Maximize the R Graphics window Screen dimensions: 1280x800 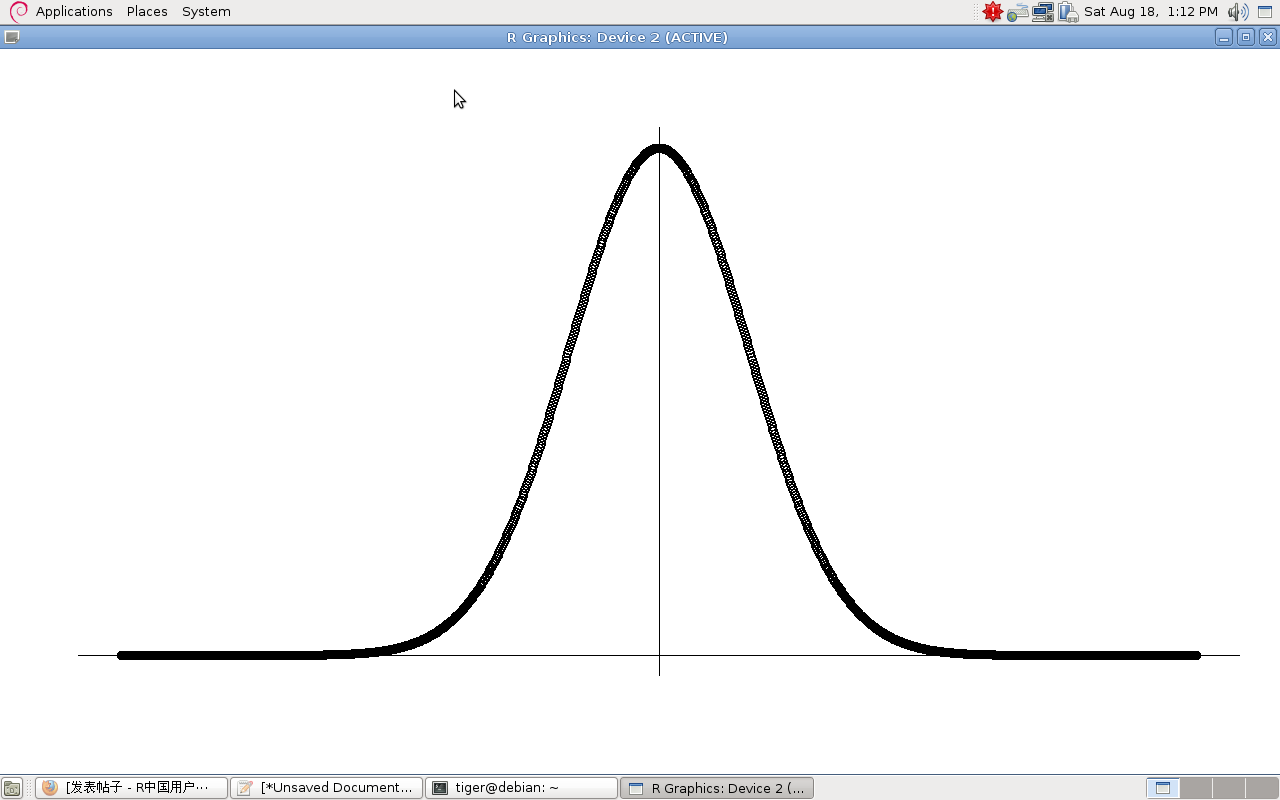tap(1246, 37)
